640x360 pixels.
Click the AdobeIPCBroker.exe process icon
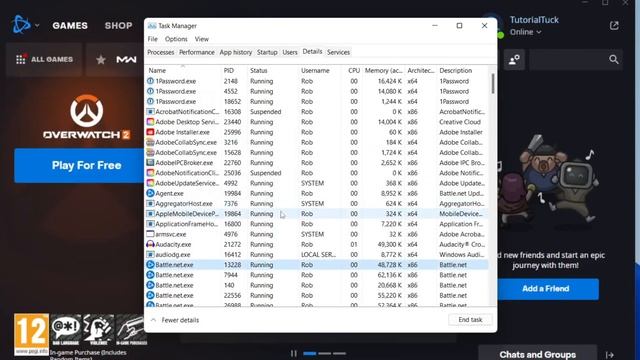click(x=150, y=163)
